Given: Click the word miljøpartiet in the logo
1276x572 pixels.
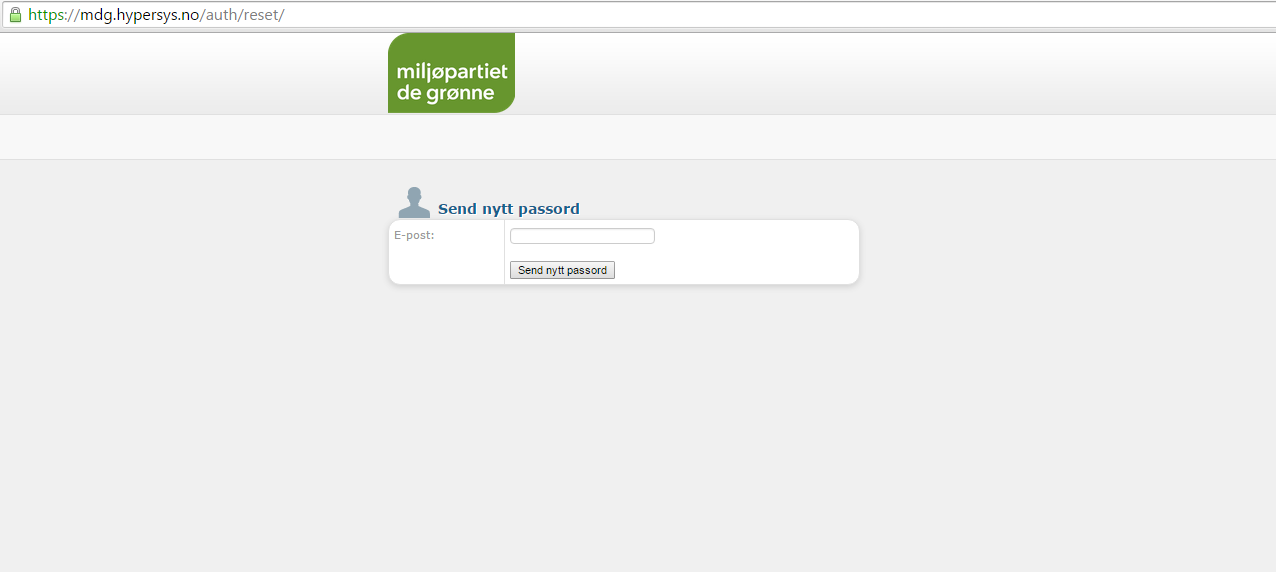Looking at the screenshot, I should click(452, 72).
